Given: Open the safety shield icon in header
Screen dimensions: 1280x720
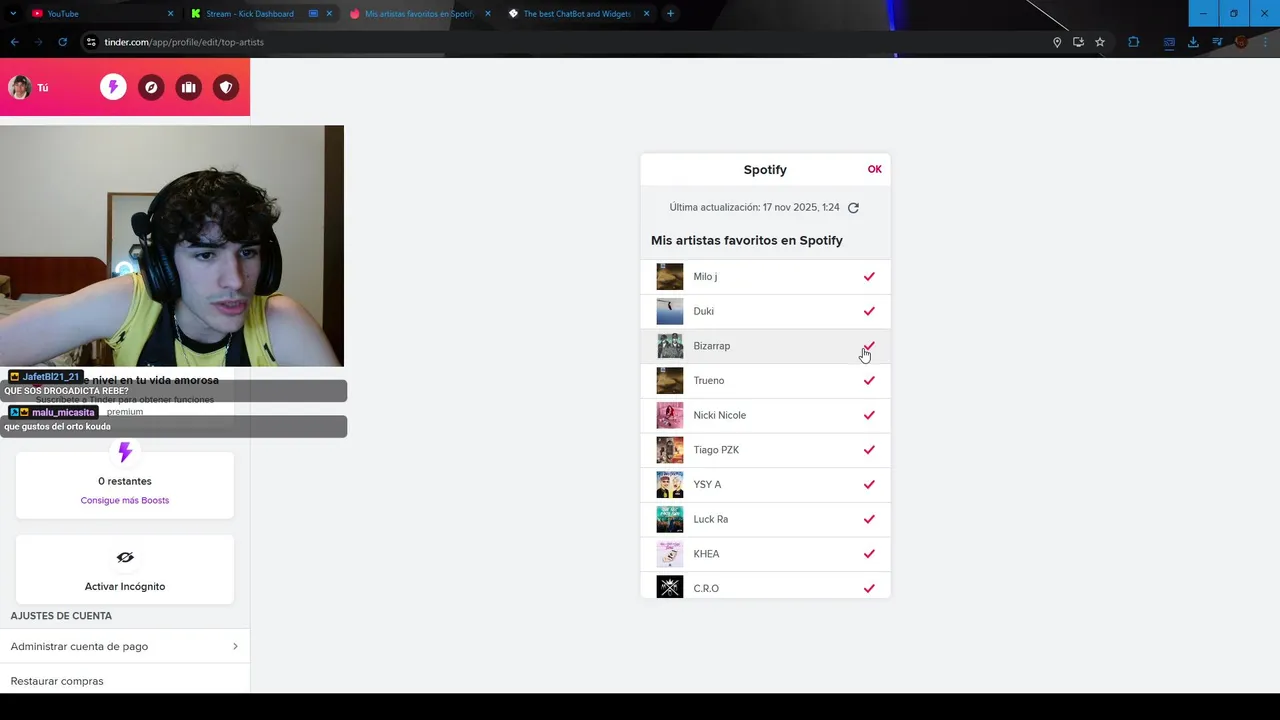Looking at the screenshot, I should pos(226,88).
